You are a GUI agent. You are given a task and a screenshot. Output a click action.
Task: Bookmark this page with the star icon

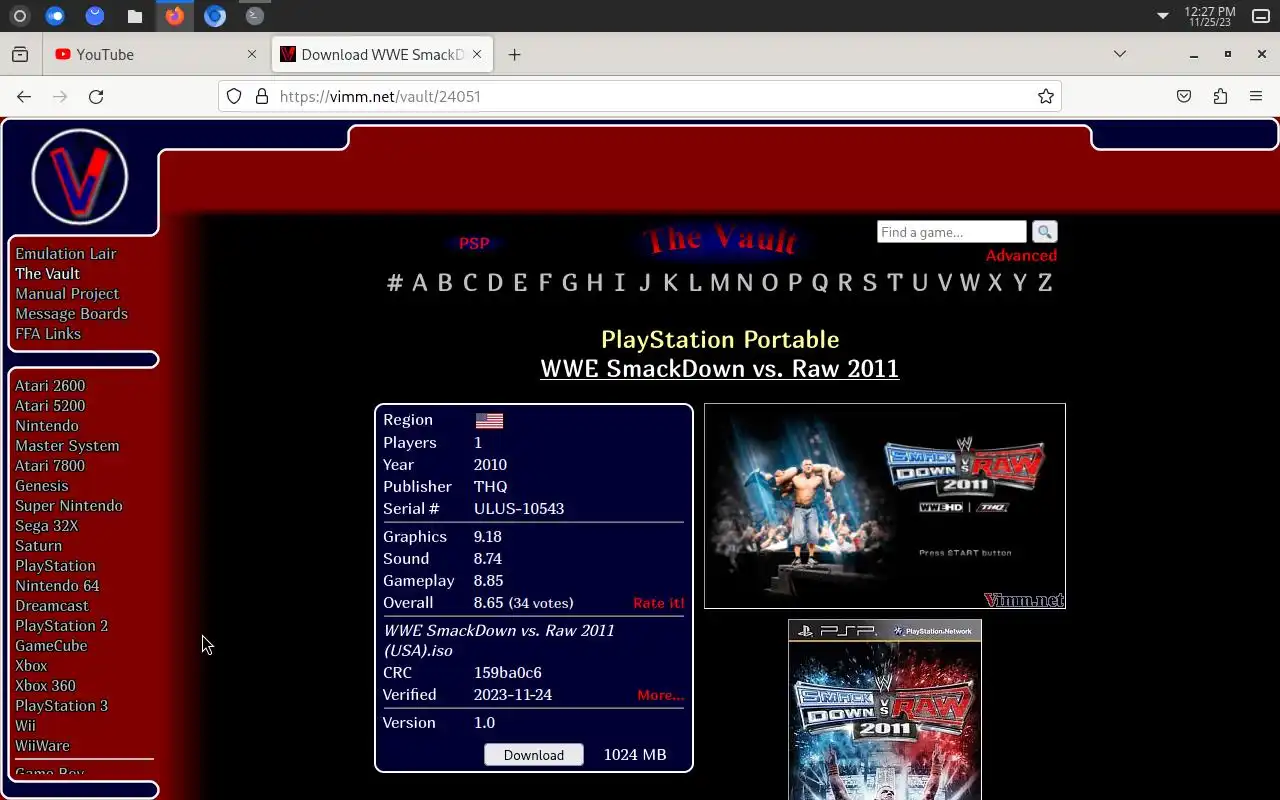pyautogui.click(x=1045, y=97)
